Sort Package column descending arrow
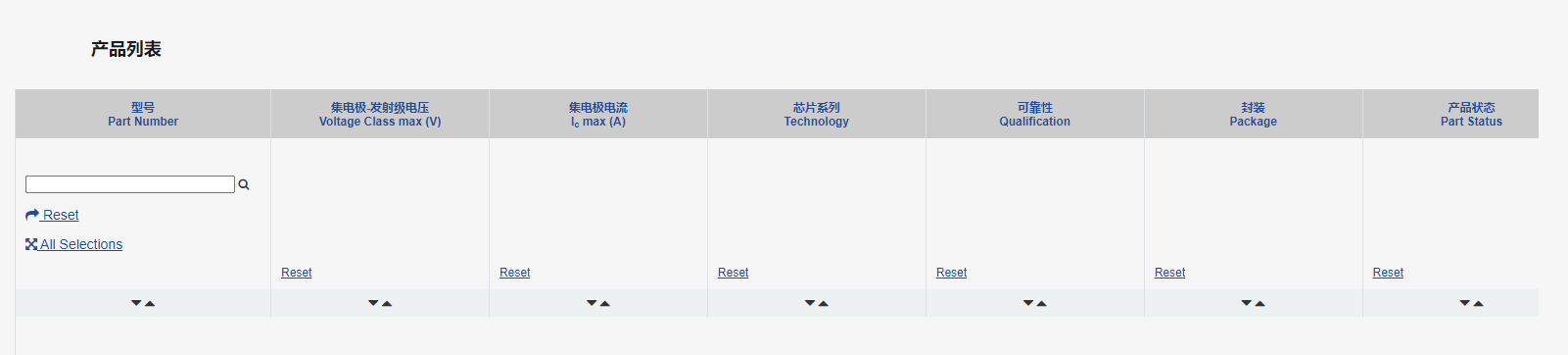Screen dimensions: 1568x355 [x=1247, y=303]
